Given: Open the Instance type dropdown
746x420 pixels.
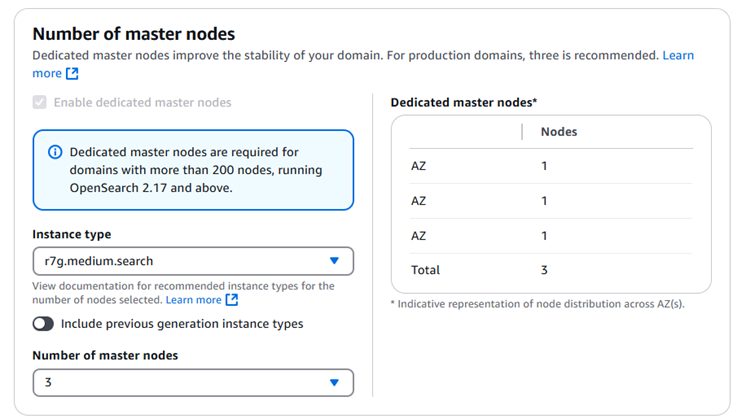Looking at the screenshot, I should point(192,262).
